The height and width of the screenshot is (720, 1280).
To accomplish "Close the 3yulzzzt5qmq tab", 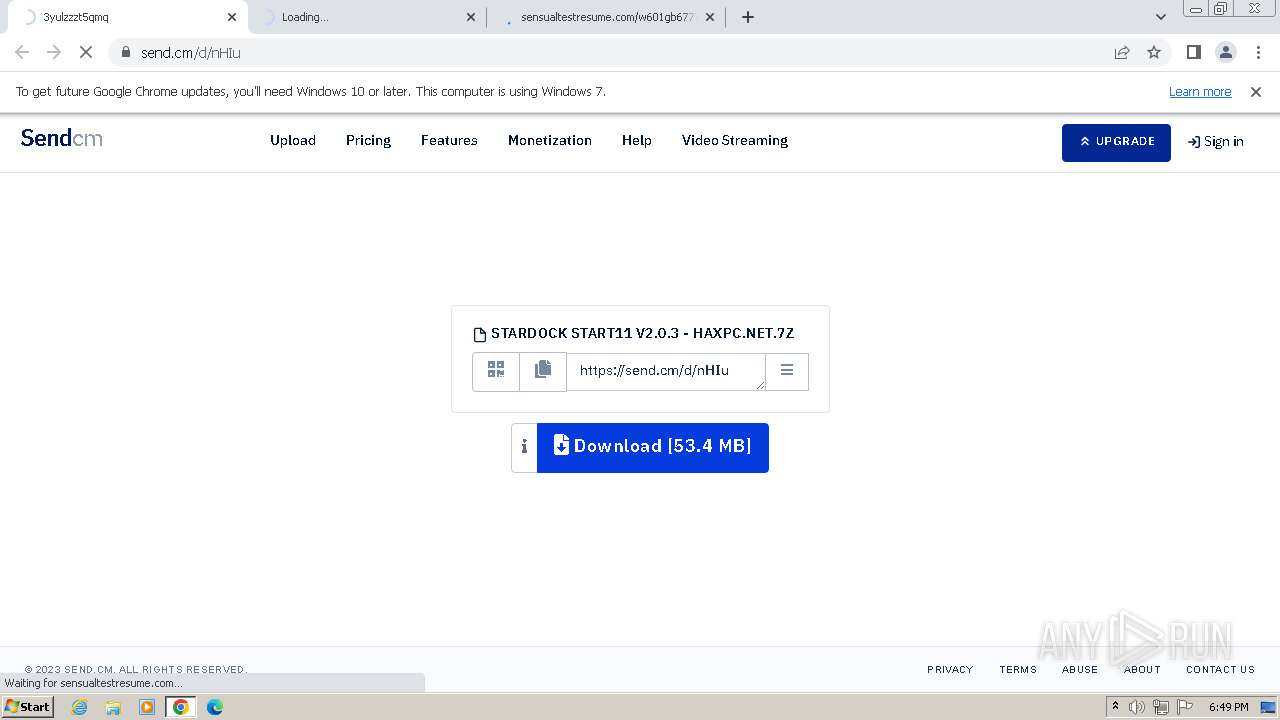I will point(232,17).
